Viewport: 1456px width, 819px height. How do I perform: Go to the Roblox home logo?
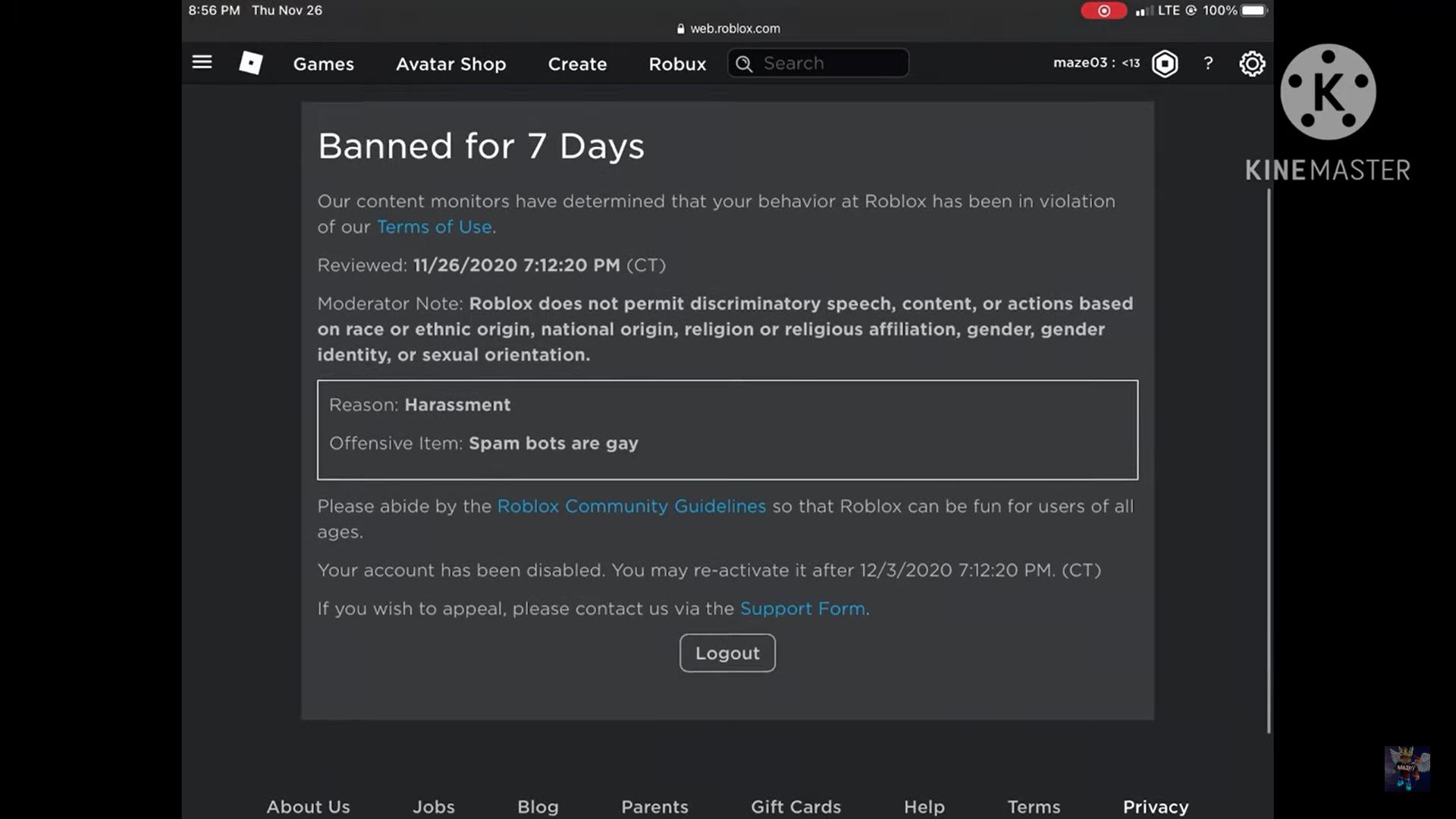251,63
